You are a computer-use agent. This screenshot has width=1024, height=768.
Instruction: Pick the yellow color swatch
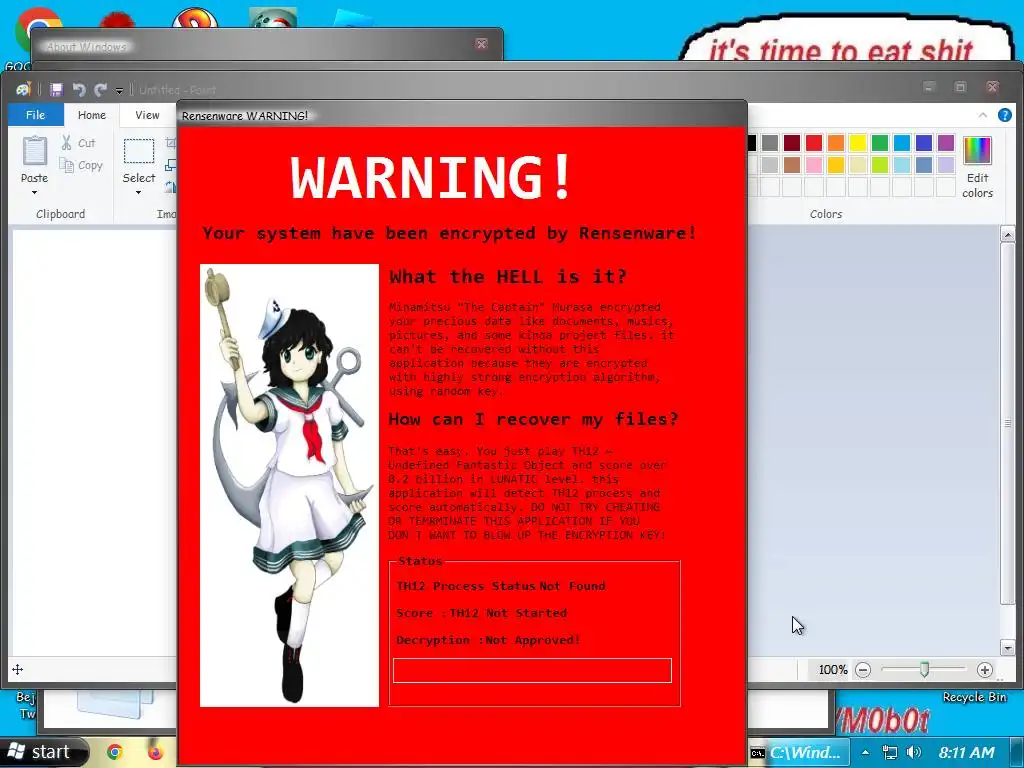click(x=858, y=142)
